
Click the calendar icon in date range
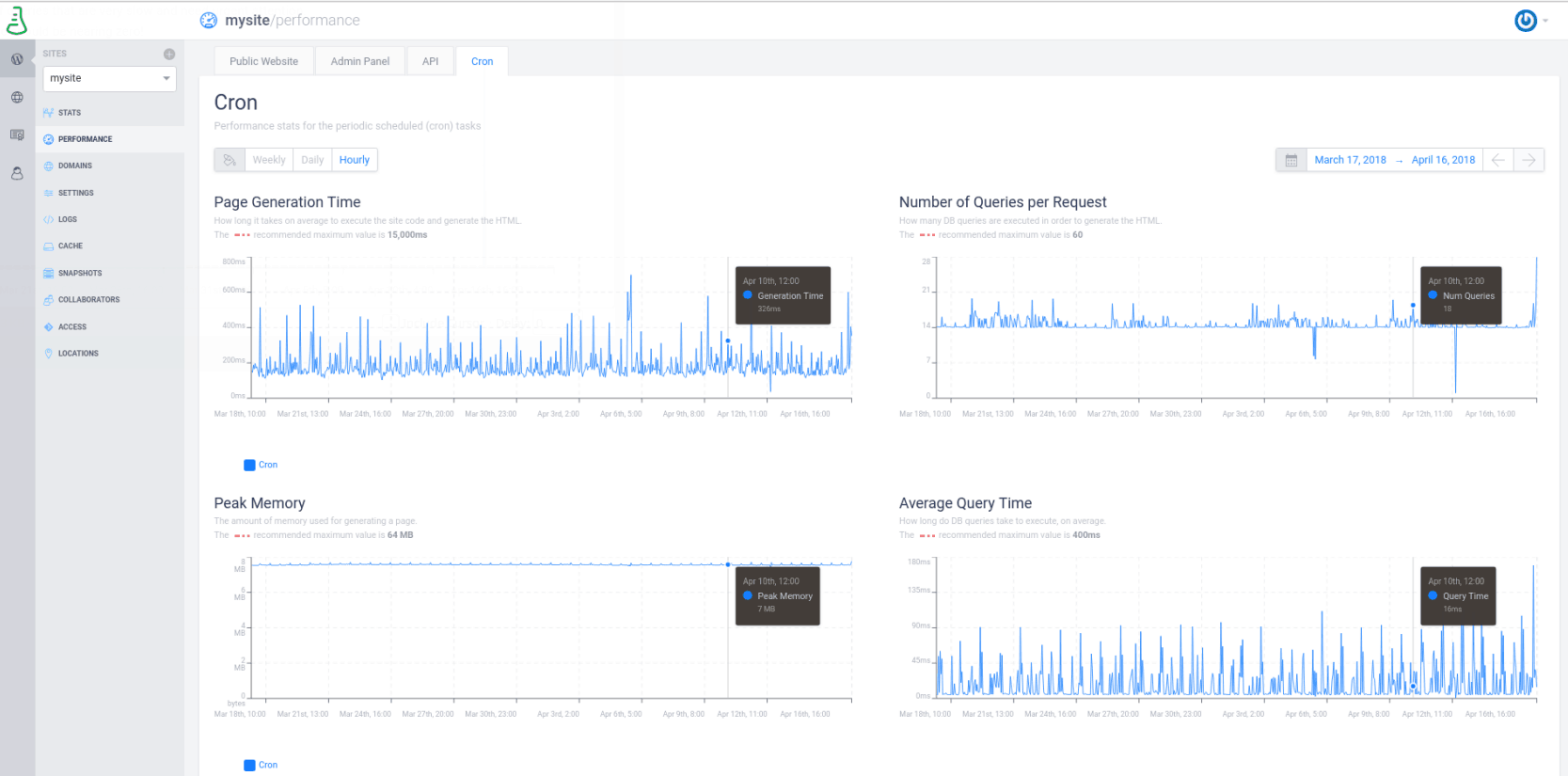pos(1291,160)
